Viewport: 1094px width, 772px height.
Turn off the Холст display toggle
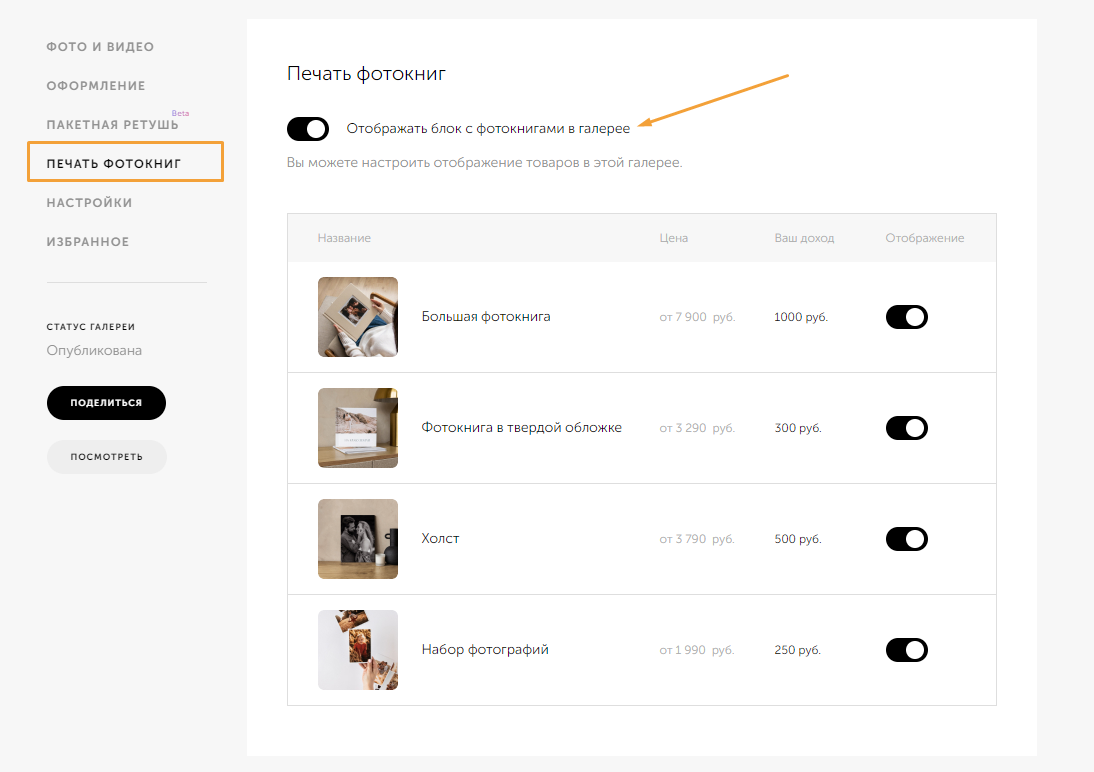coord(907,539)
